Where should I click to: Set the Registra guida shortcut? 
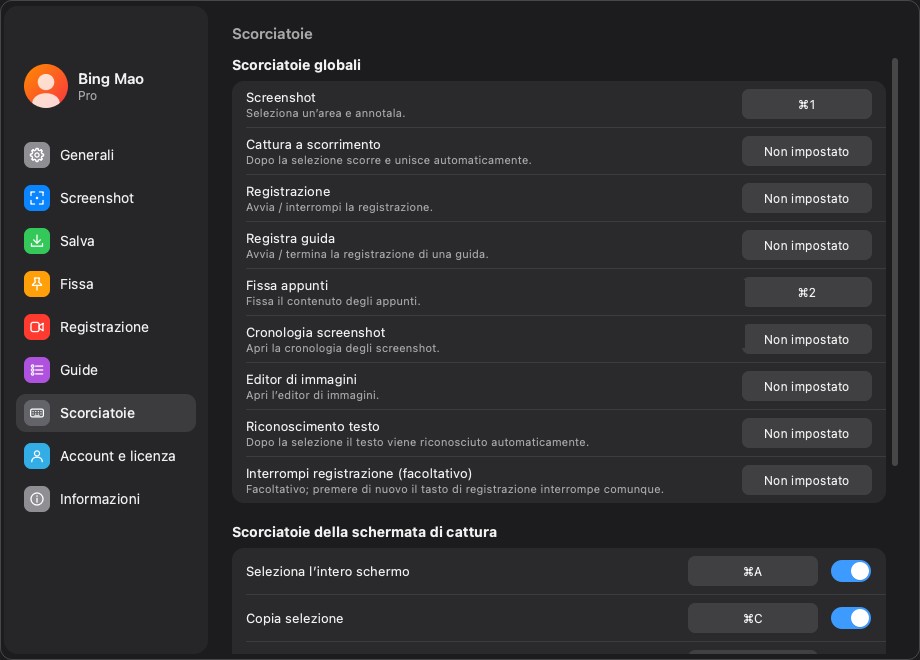pyautogui.click(x=807, y=245)
